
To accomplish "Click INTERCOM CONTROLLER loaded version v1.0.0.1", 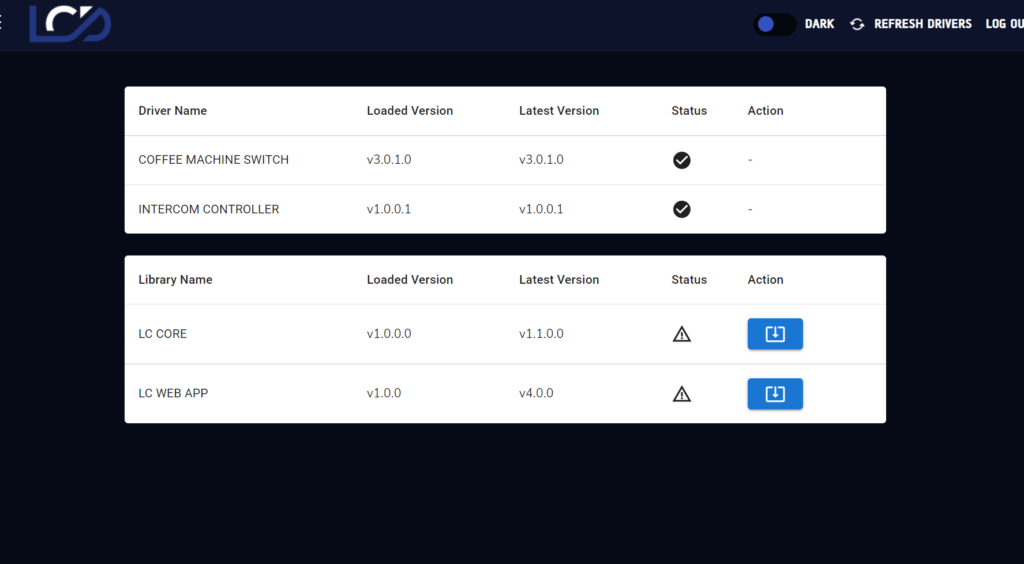I will click(389, 210).
